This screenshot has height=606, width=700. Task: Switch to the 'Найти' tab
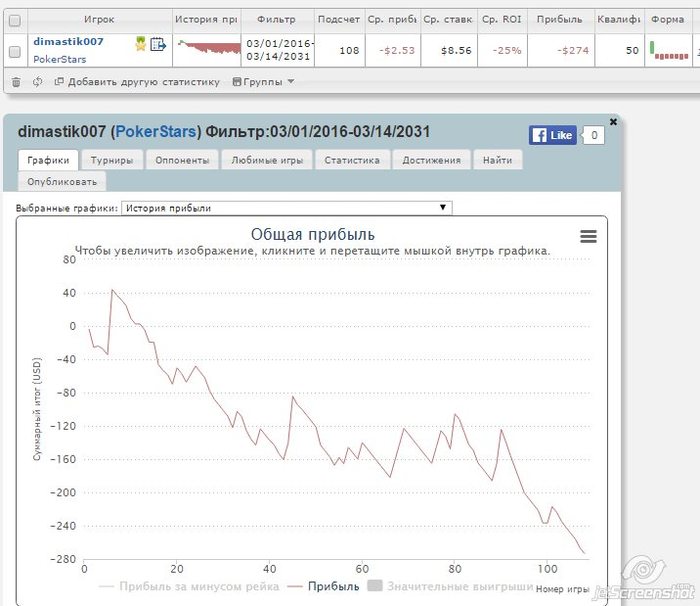497,160
